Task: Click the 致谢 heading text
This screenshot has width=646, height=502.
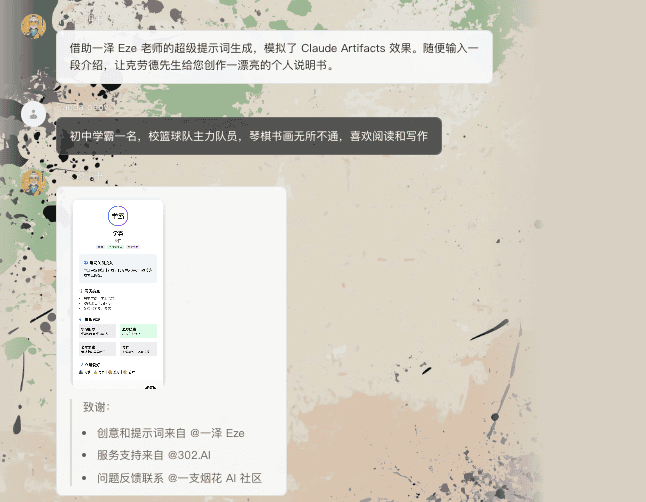Action: (x=96, y=408)
